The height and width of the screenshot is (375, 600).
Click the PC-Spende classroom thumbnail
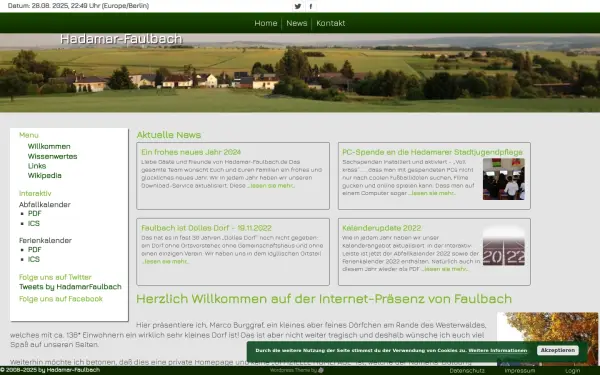504,179
